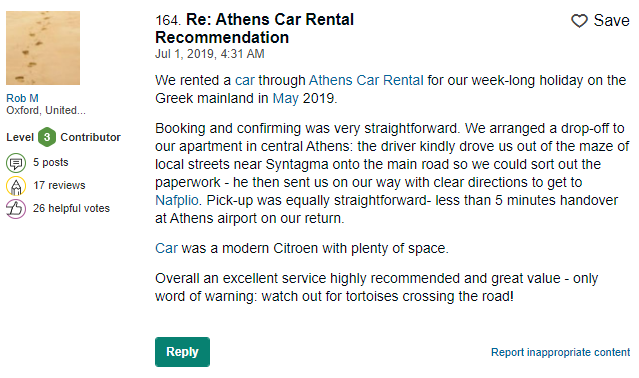Open the post title Re: Athens Car Rental
This screenshot has width=639, height=378.
pyautogui.click(x=254, y=29)
